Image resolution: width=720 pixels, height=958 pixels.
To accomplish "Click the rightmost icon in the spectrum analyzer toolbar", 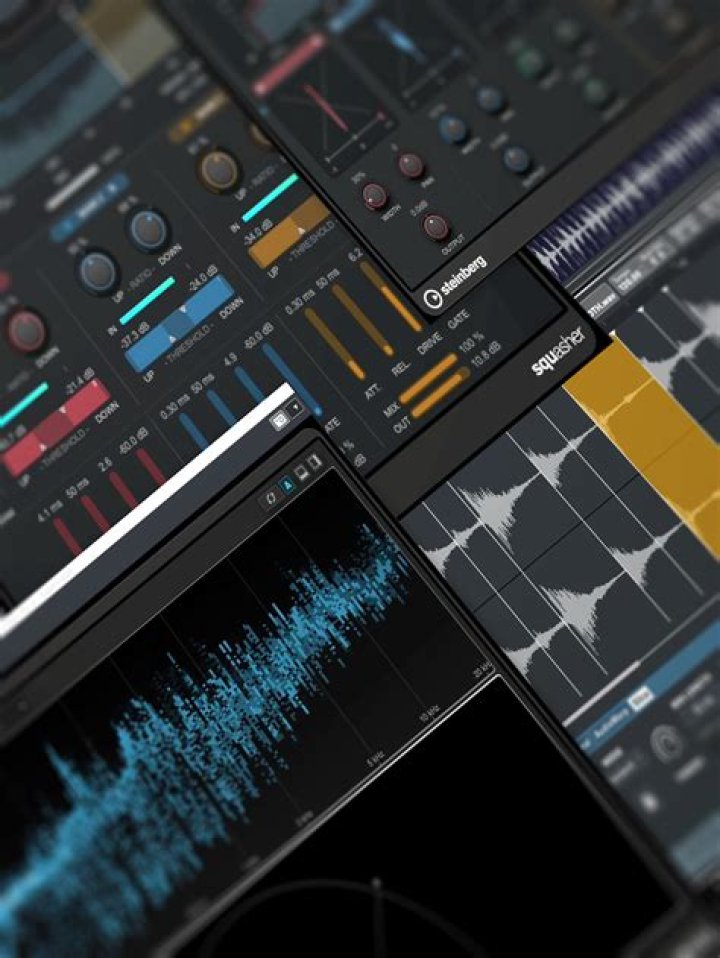I will click(x=315, y=462).
